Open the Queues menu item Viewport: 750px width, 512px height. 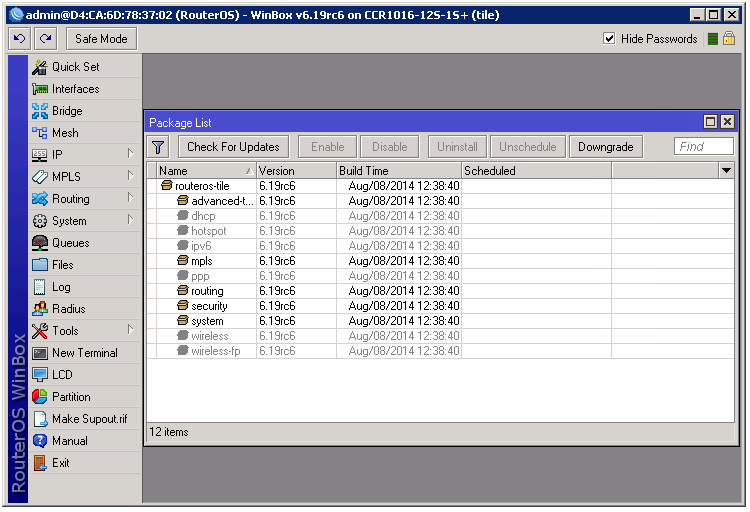pos(85,243)
